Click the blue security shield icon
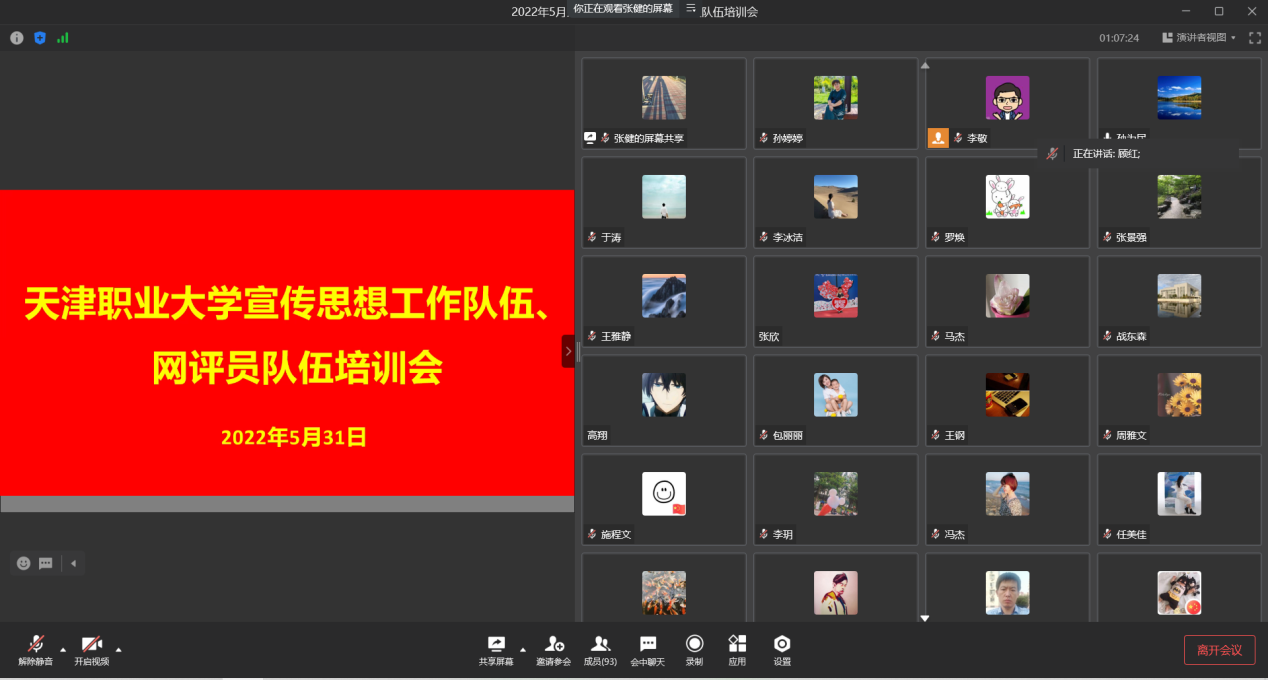The height and width of the screenshot is (680, 1268). (x=40, y=38)
